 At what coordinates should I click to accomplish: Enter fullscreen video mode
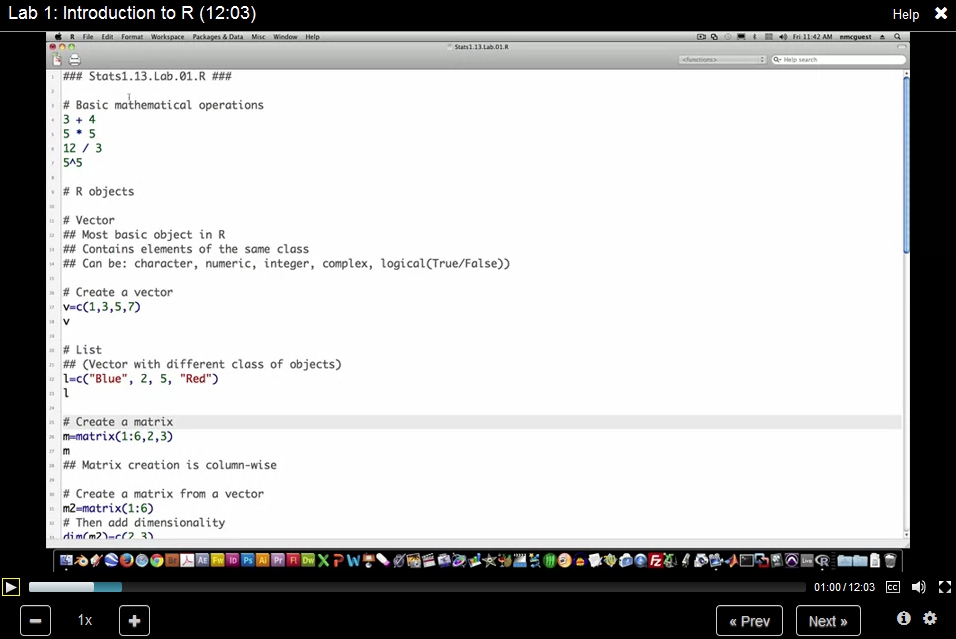944,587
